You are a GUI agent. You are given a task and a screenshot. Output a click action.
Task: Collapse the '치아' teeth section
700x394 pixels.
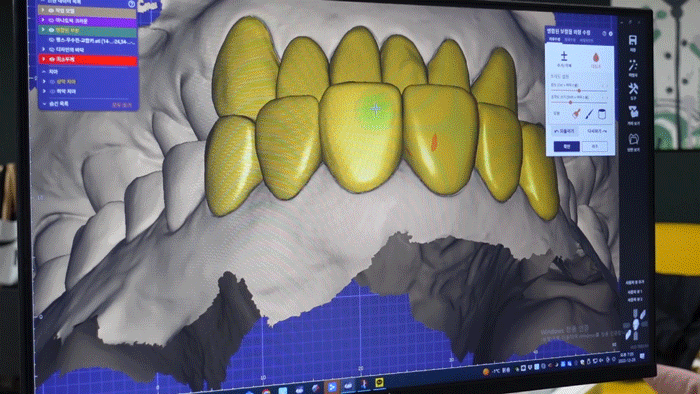pyautogui.click(x=44, y=71)
